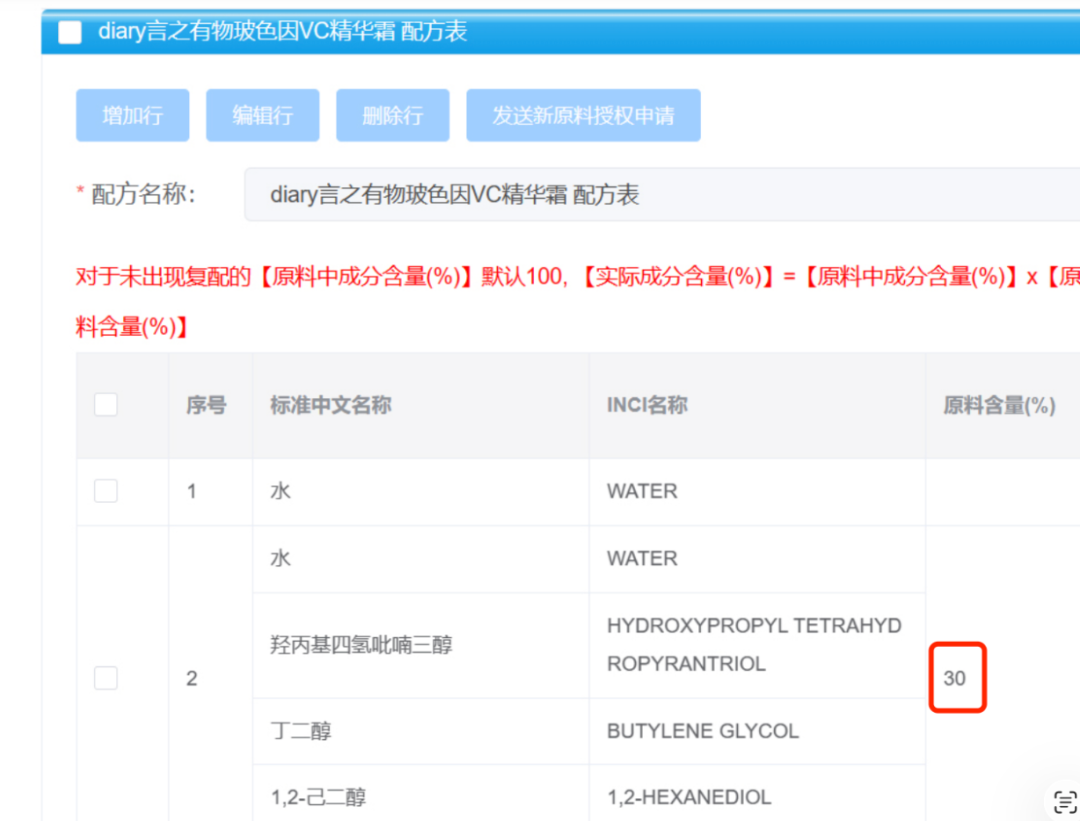The image size is (1080, 821).
Task: Select the WATER cell in row 2
Action: click(x=757, y=559)
